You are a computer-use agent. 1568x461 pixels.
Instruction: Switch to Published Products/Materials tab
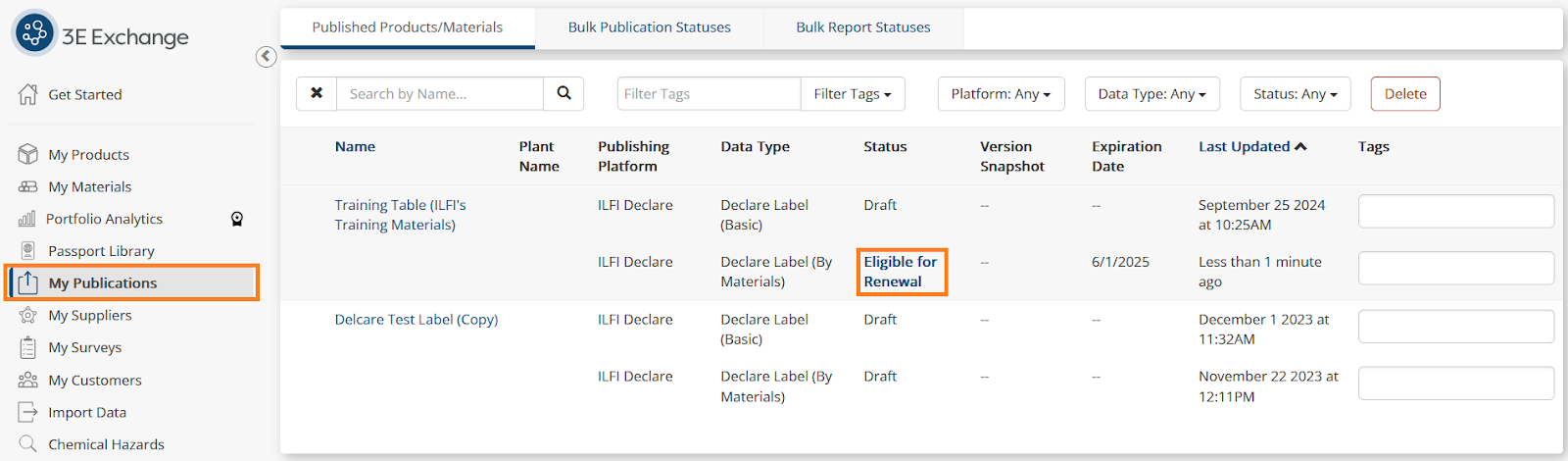(x=408, y=27)
